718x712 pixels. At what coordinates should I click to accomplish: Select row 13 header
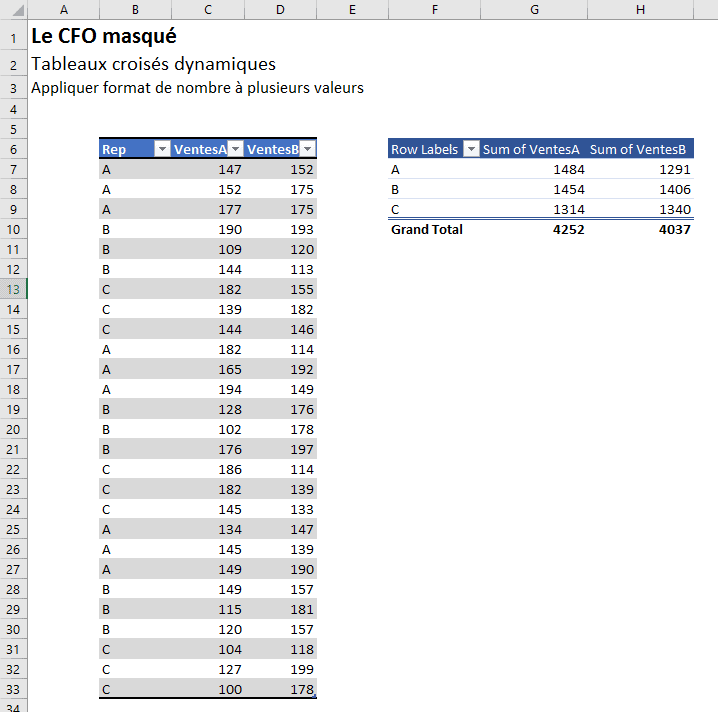pyautogui.click(x=14, y=289)
